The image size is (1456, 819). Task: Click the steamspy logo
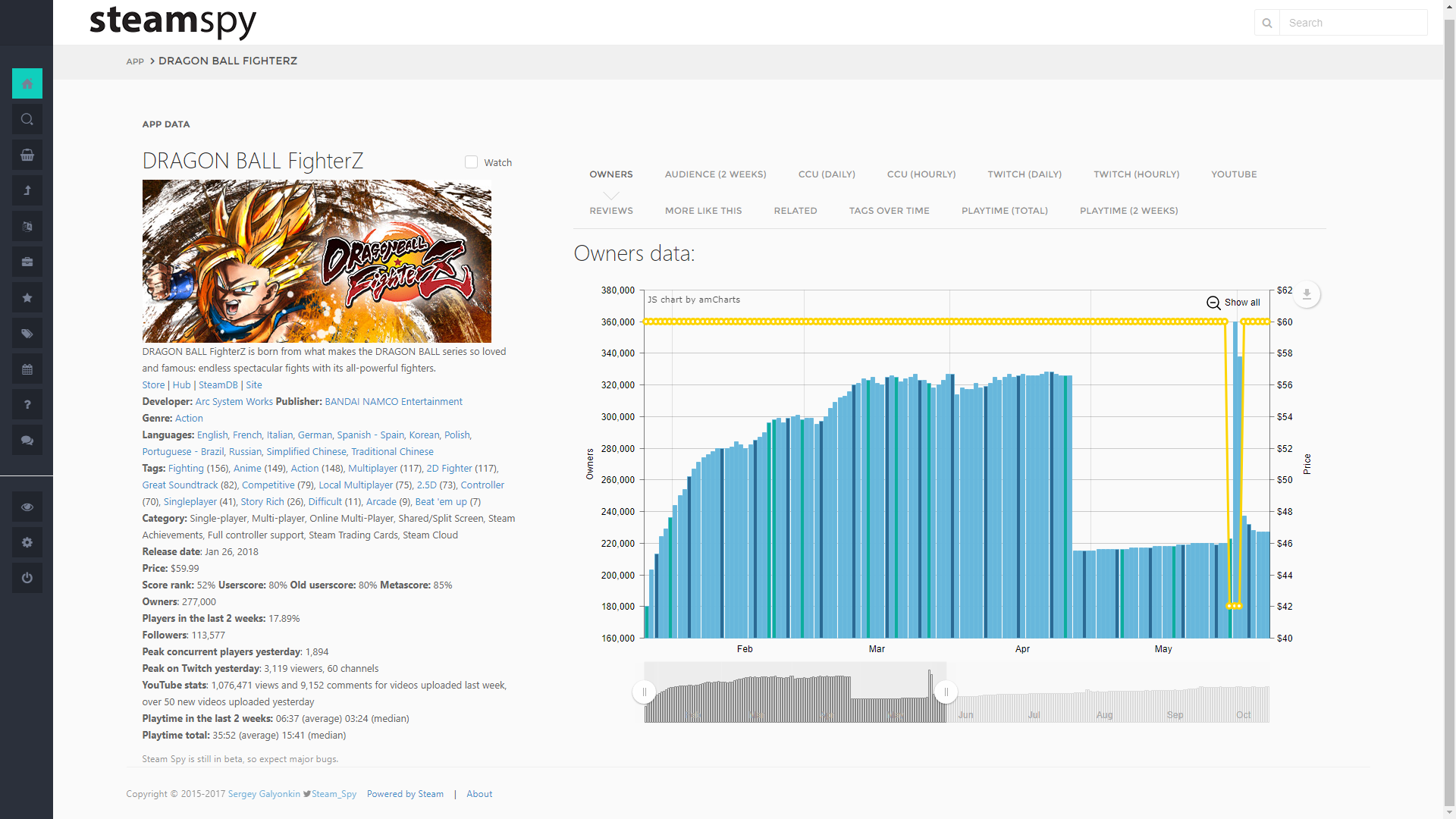pos(173,21)
